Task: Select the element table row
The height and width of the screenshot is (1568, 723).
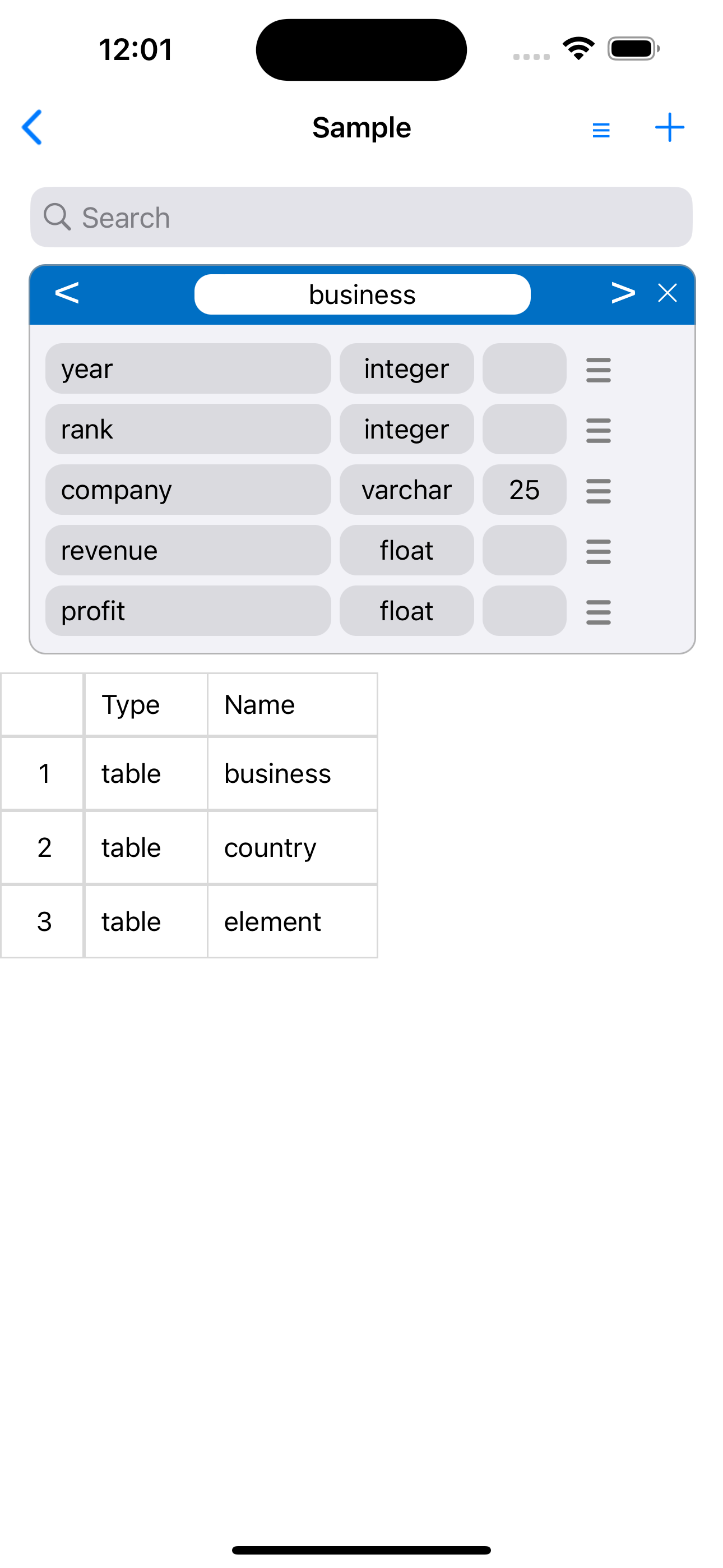Action: (272, 921)
